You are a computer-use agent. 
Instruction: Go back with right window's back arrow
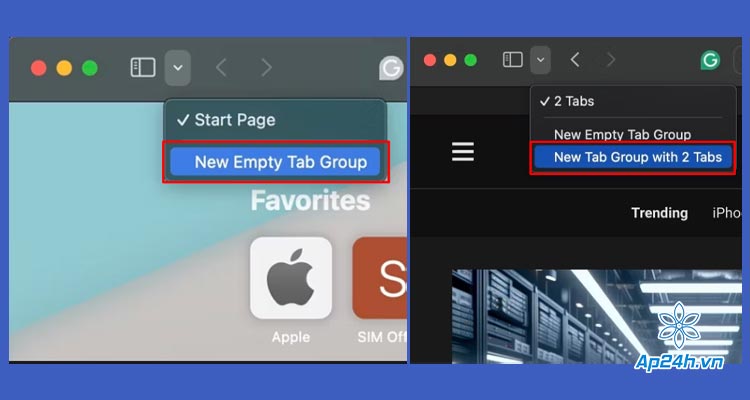pos(575,60)
